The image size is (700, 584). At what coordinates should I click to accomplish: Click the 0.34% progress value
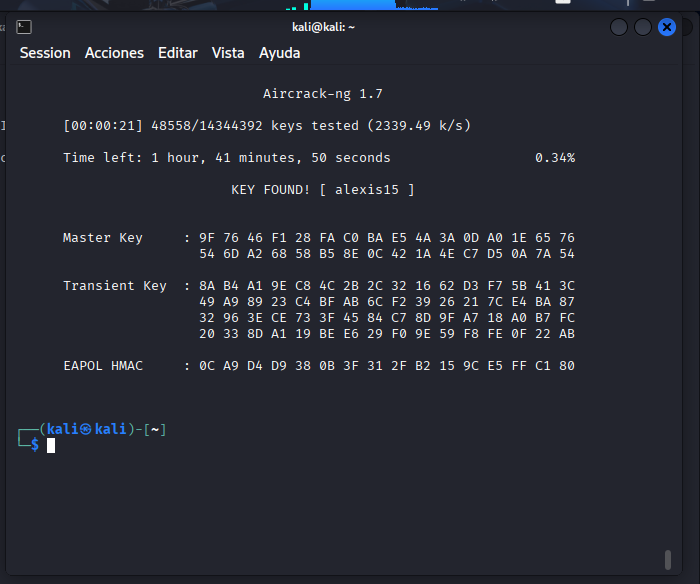[x=555, y=158]
